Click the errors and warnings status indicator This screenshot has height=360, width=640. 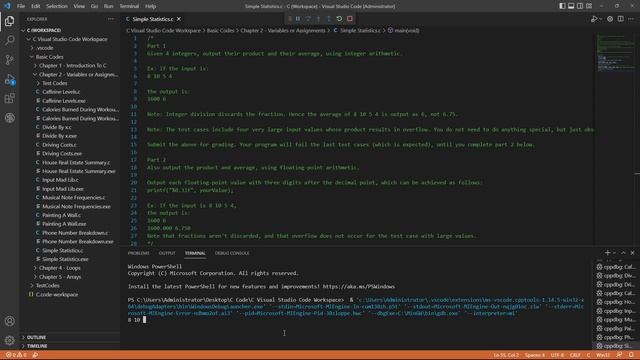[16, 355]
